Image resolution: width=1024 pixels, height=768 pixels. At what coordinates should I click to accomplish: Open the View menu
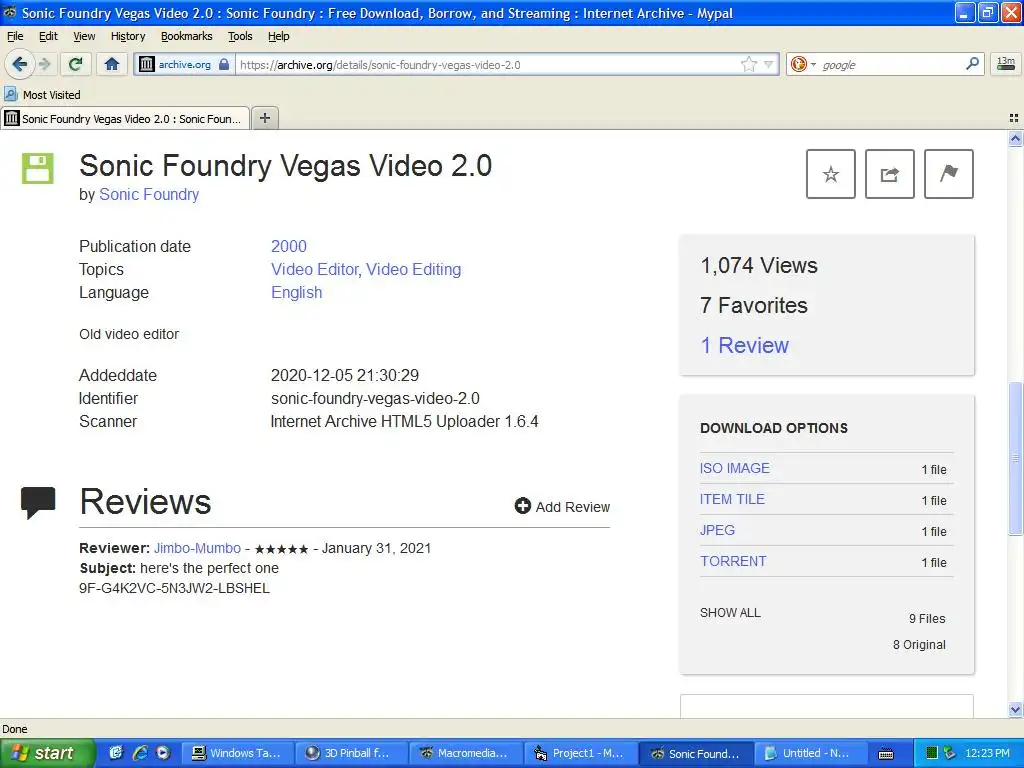point(84,36)
